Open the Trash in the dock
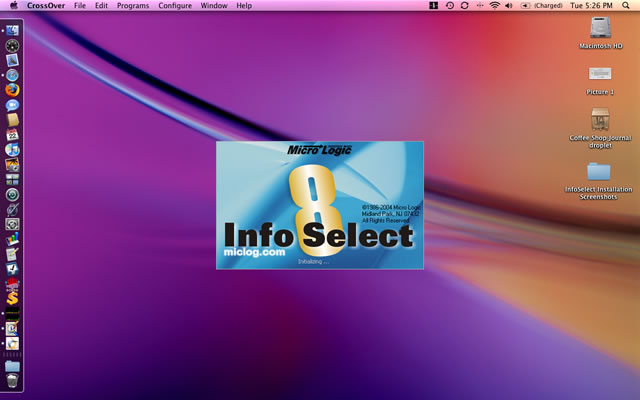 point(12,381)
